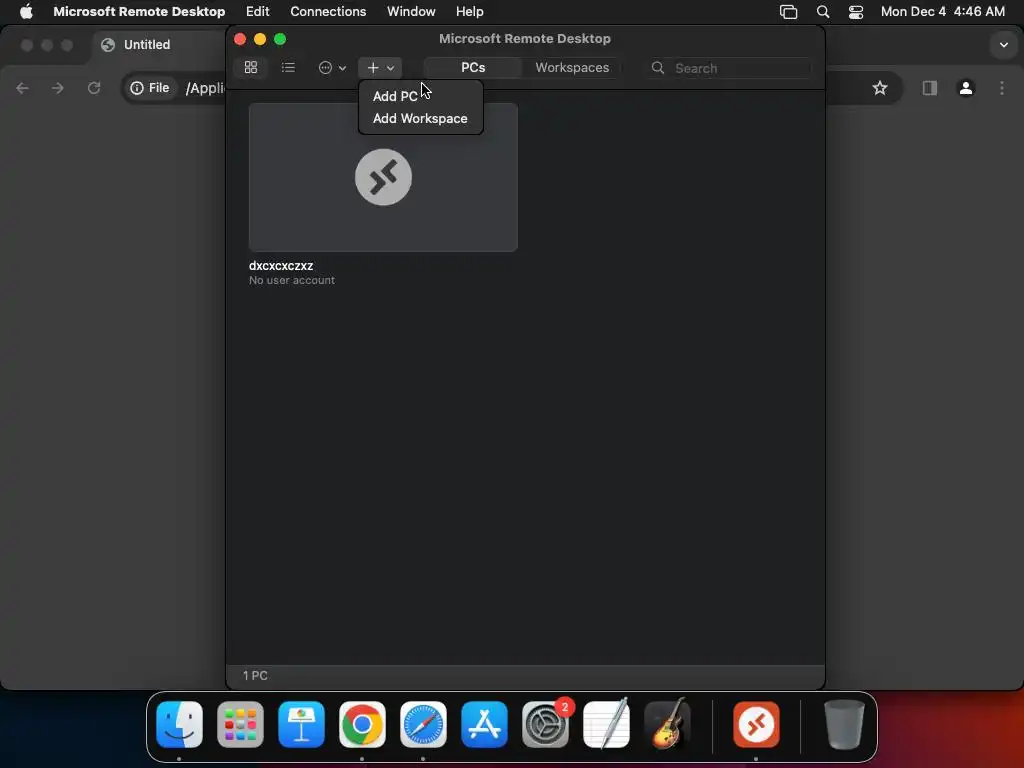The width and height of the screenshot is (1024, 768).
Task: Select the PCs tab
Action: 473,67
